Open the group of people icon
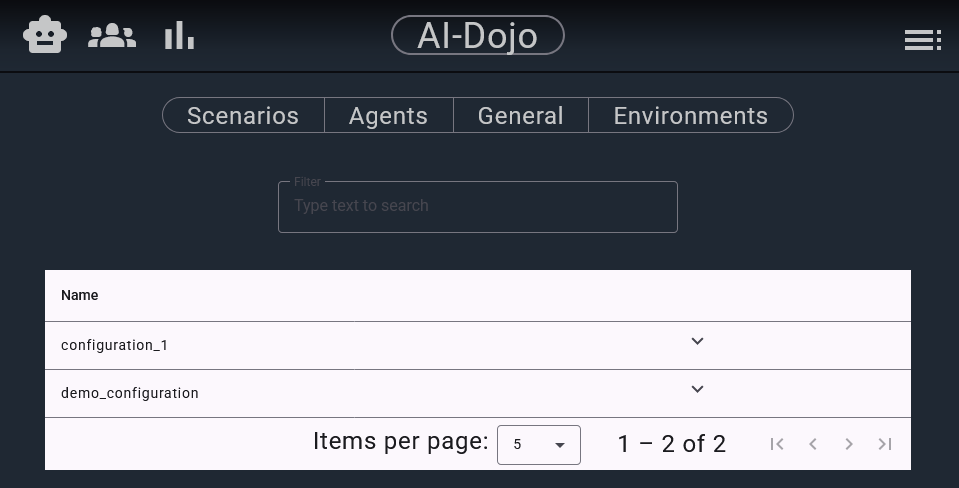Screen dimensions: 959x488 point(112,37)
